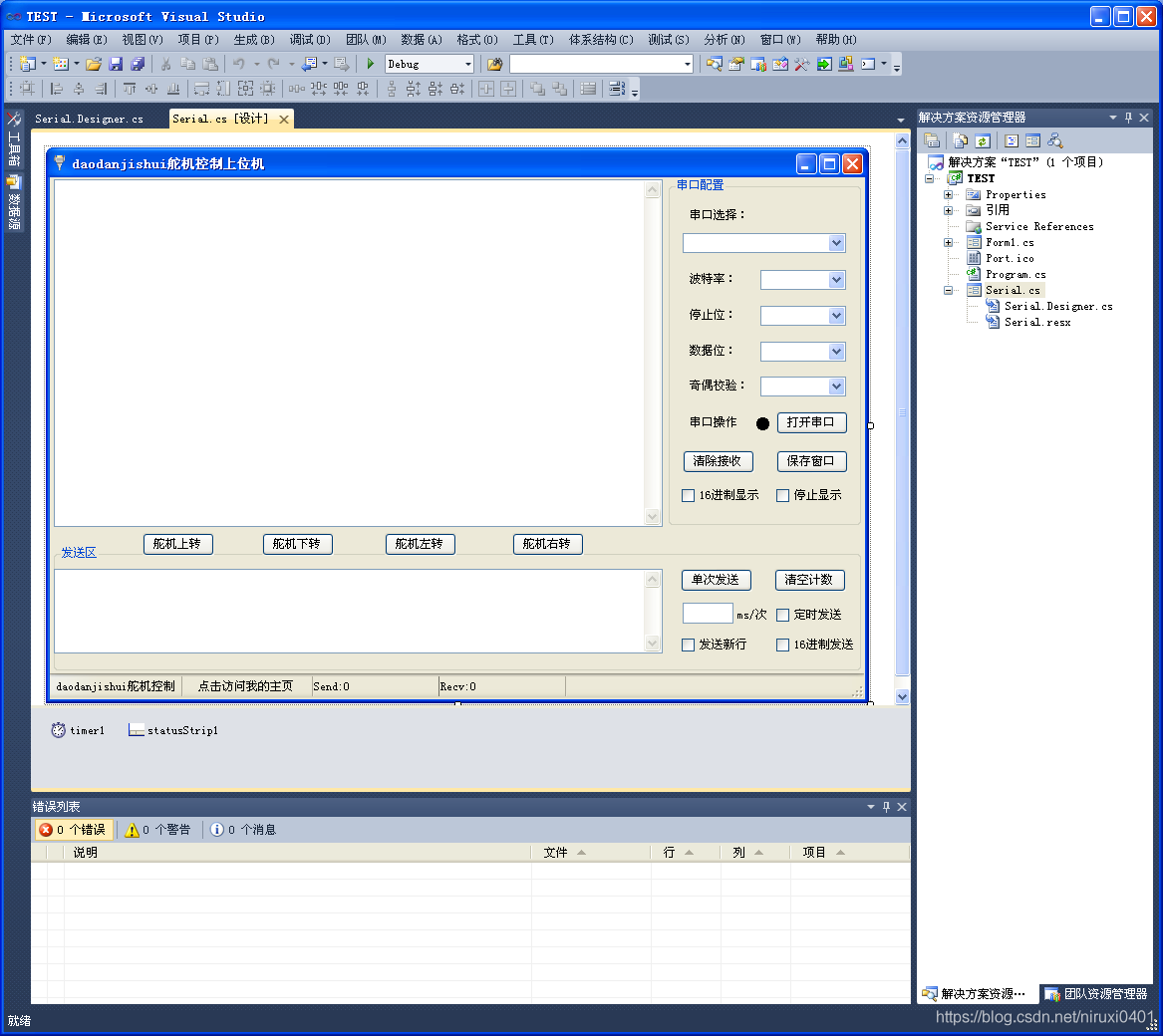Screen dimensions: 1163x1036
Task: Click the Find in Files toolbar icon
Action: click(494, 64)
